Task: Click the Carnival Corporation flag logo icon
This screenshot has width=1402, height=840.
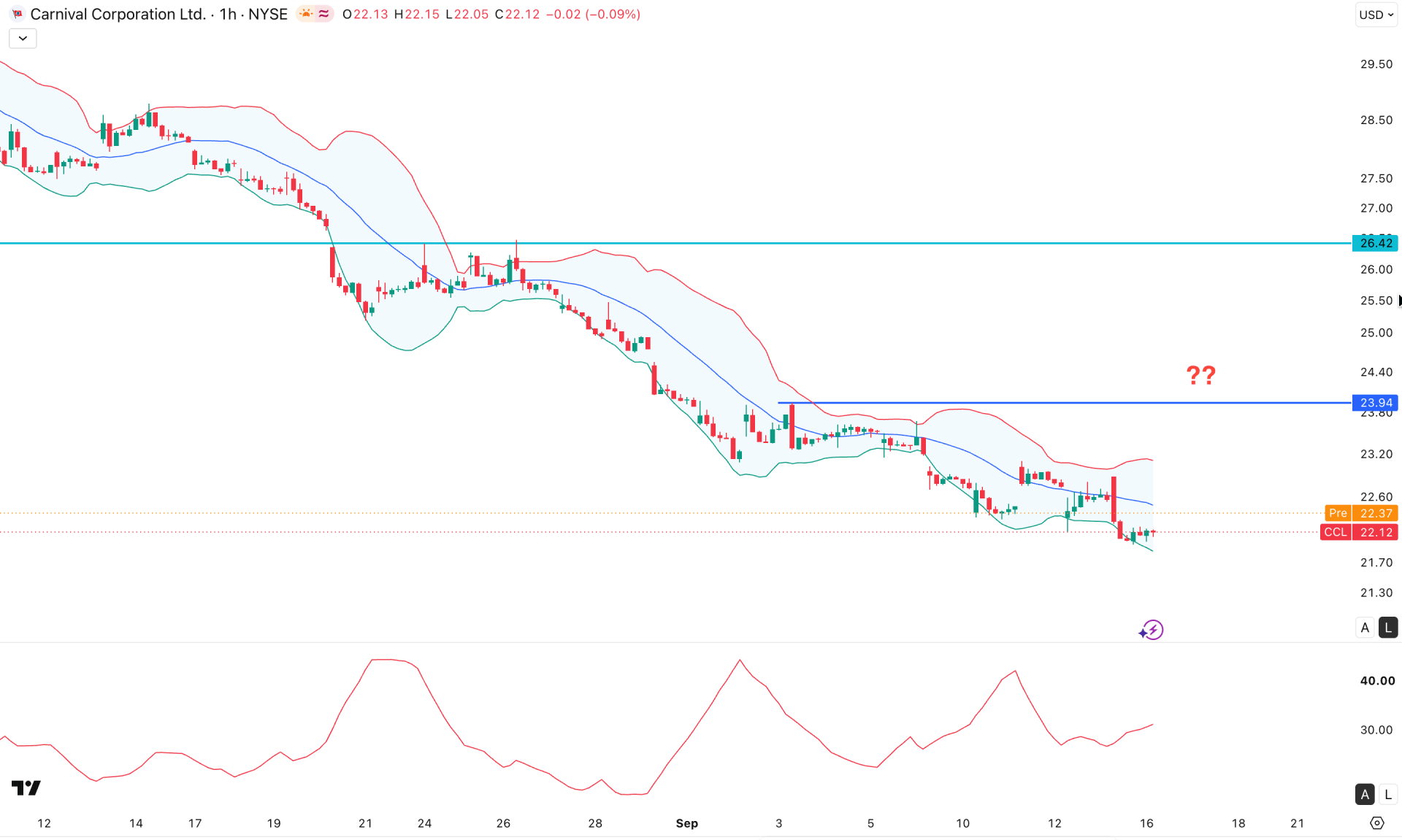Action: (17, 15)
